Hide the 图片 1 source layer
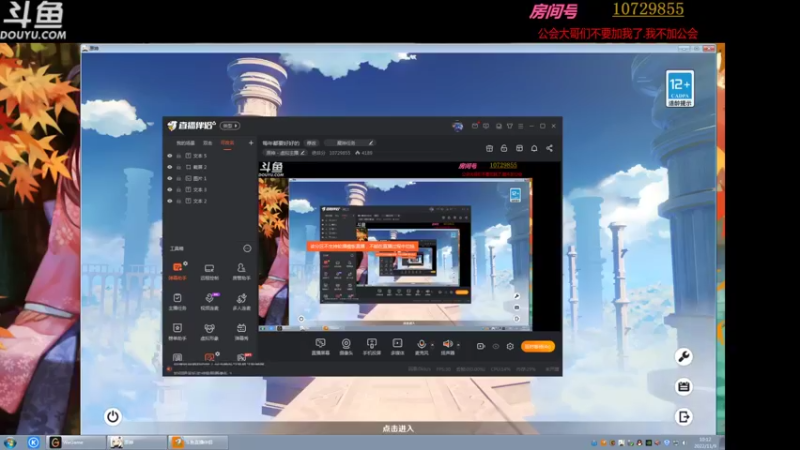 [x=170, y=178]
